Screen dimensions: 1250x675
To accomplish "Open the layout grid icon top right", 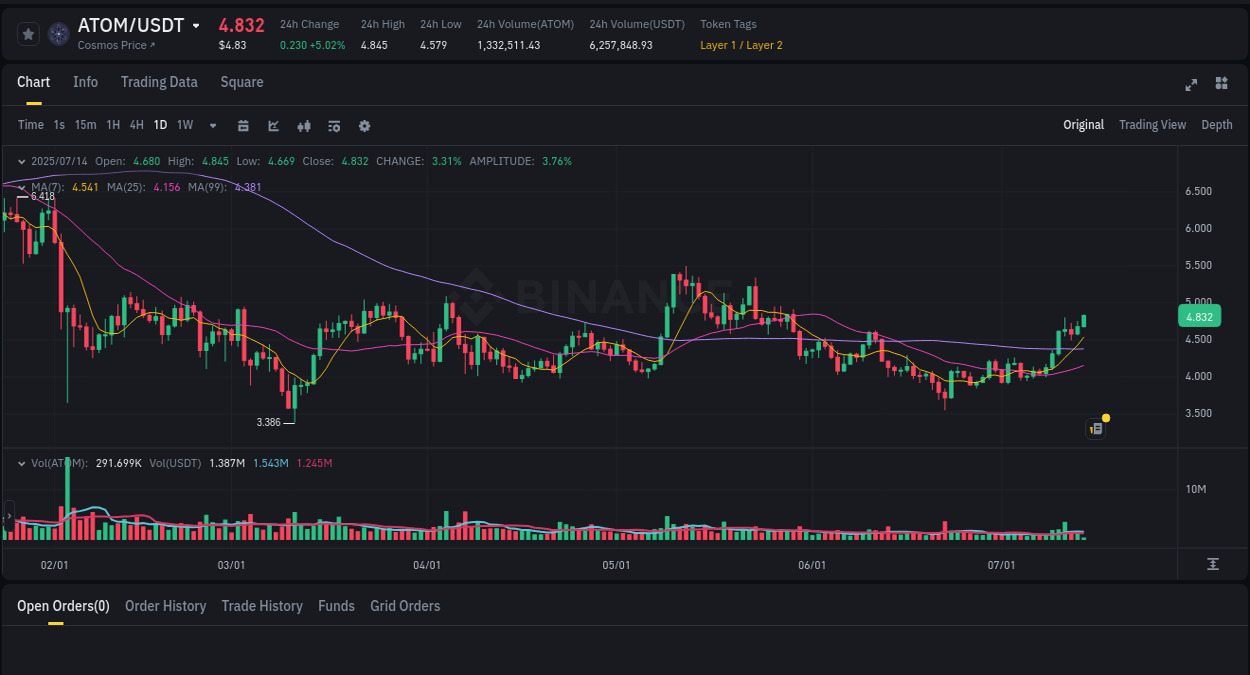I will [x=1221, y=85].
